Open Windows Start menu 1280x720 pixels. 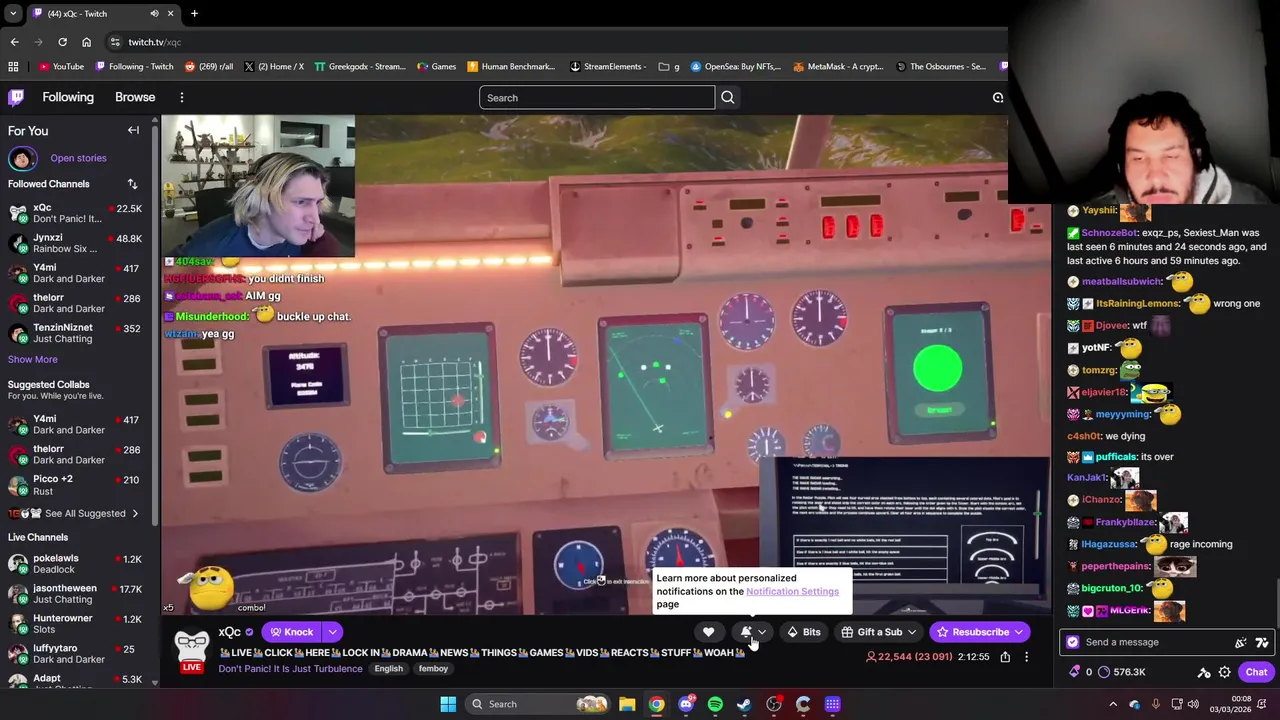point(448,704)
